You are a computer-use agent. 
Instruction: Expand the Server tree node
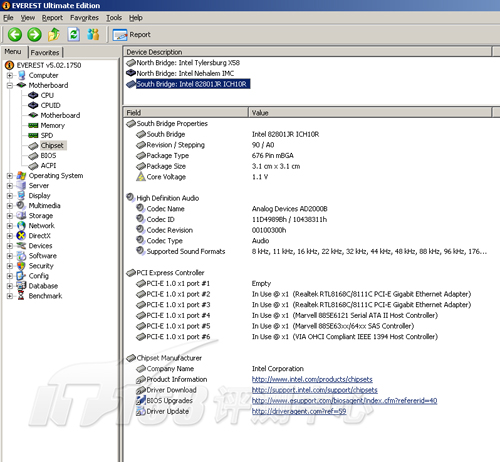10,186
